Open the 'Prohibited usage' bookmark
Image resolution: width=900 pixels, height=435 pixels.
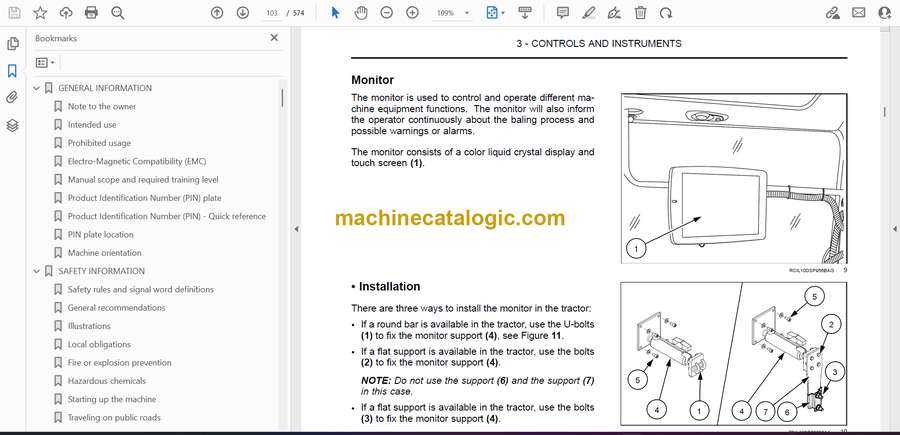[99, 143]
